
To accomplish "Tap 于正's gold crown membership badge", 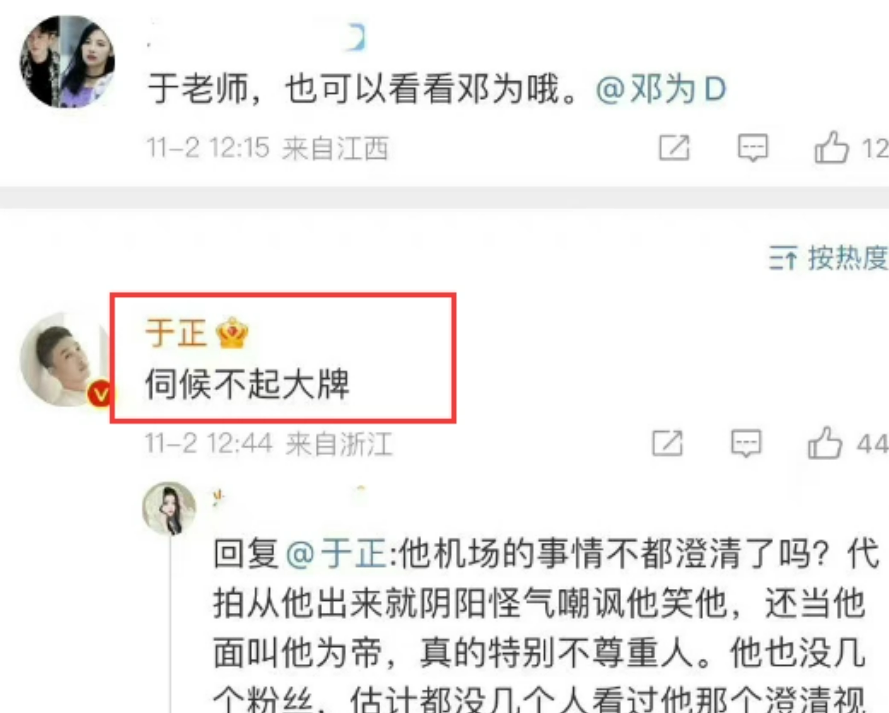I will pos(232,333).
